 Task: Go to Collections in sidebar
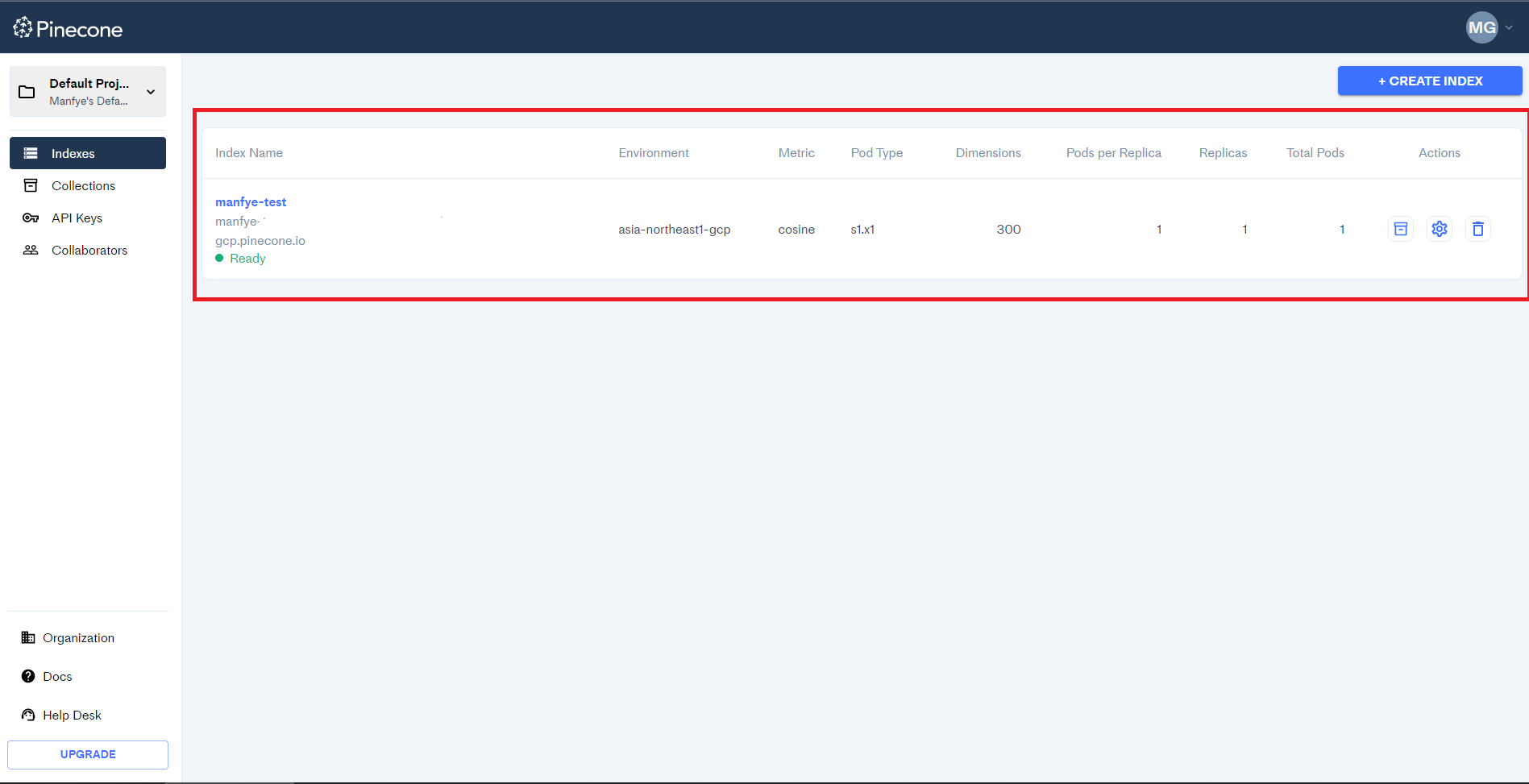coord(88,185)
